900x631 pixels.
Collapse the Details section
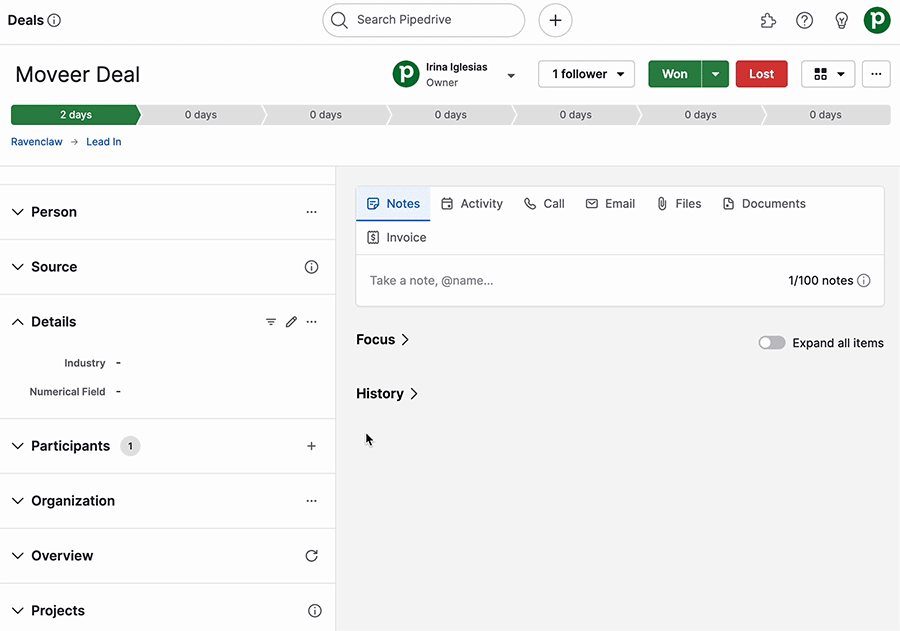coord(18,322)
